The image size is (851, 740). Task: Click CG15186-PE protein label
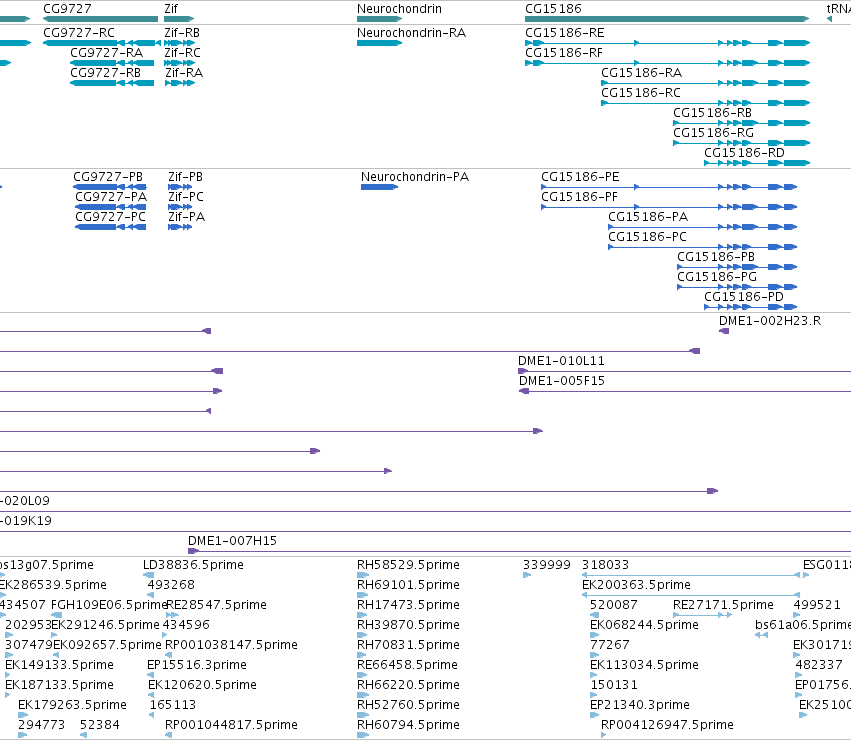pyautogui.click(x=580, y=177)
